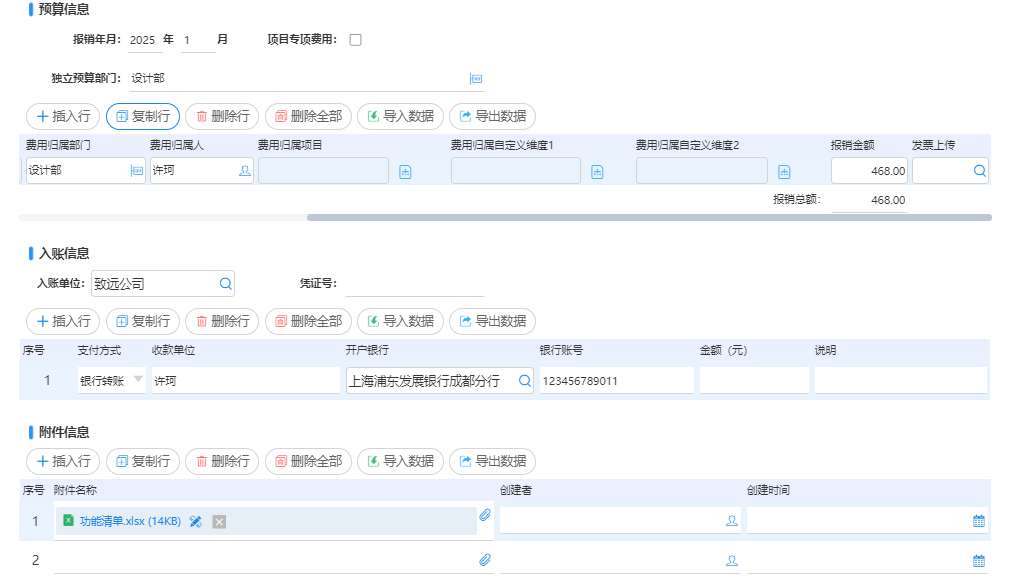The height and width of the screenshot is (587, 1027).
Task: Click the paperclip icon in attachment row 1
Action: 485,516
